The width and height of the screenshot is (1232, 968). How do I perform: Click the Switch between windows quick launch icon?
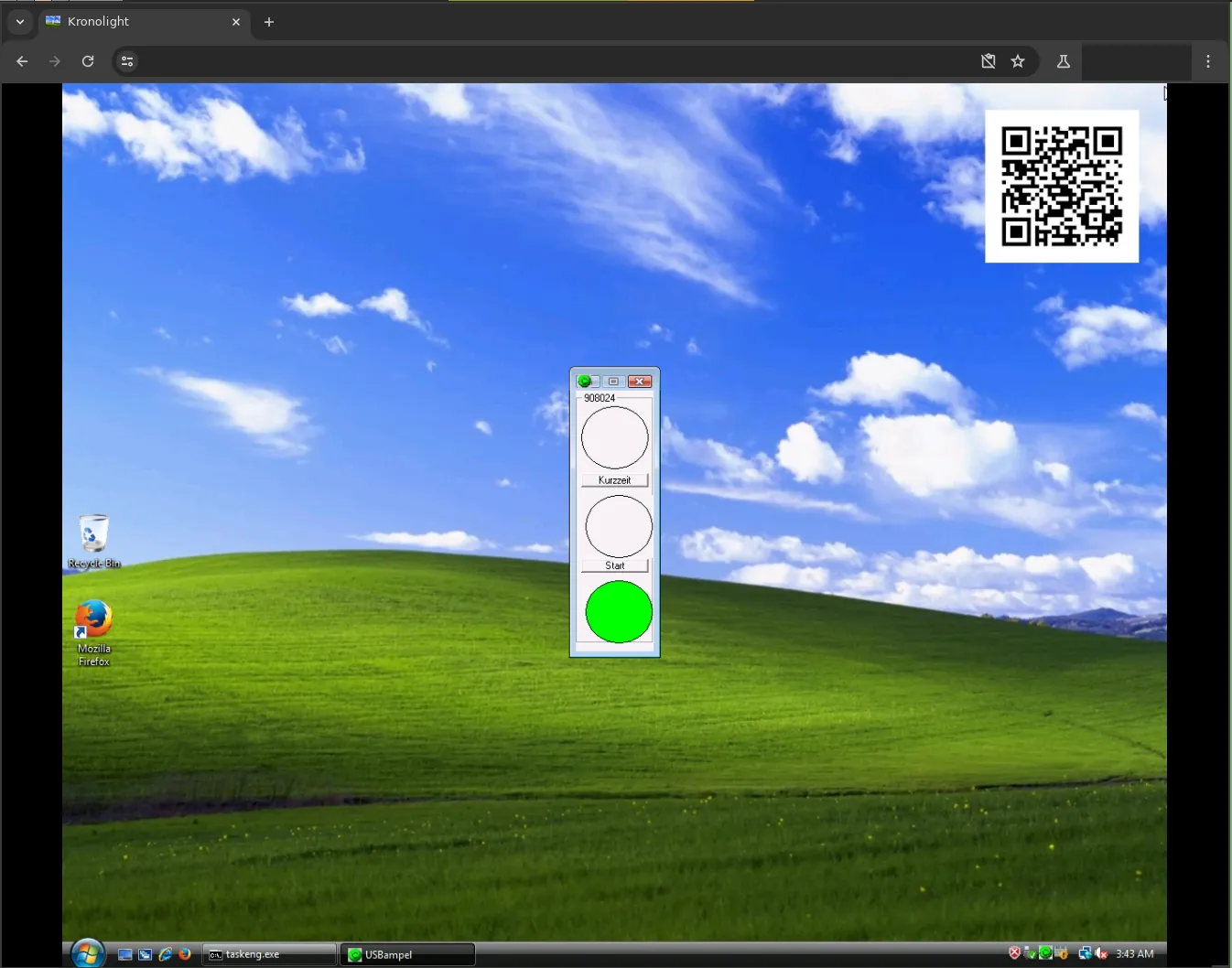pos(145,954)
